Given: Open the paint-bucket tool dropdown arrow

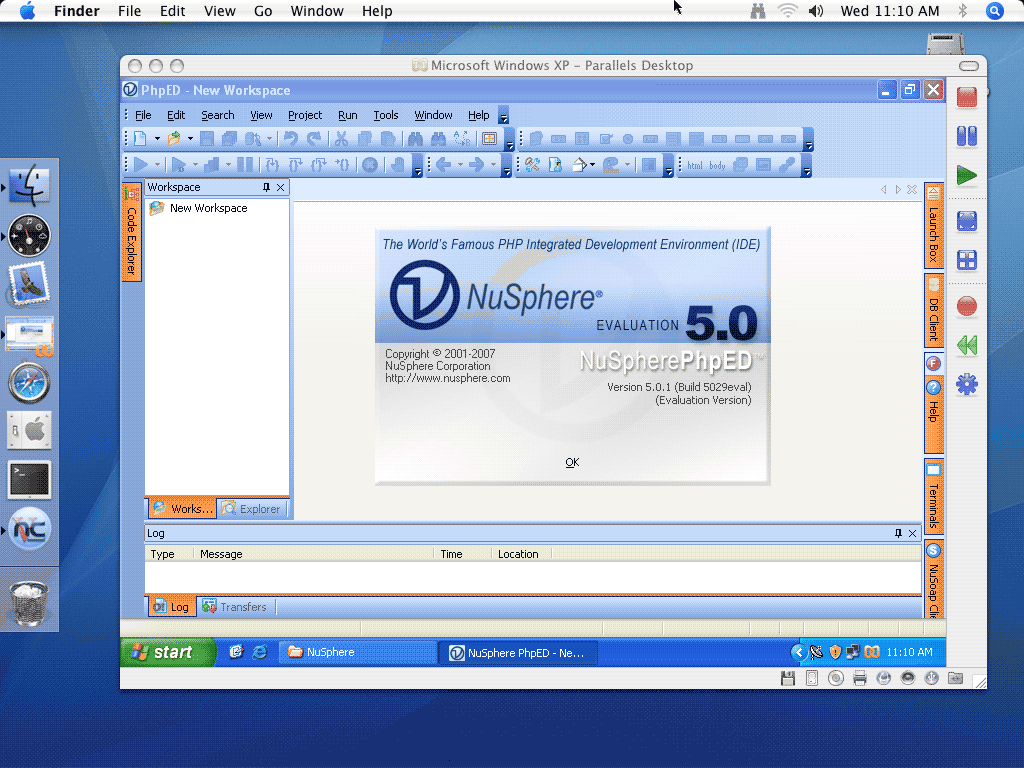Looking at the screenshot, I should pos(592,165).
